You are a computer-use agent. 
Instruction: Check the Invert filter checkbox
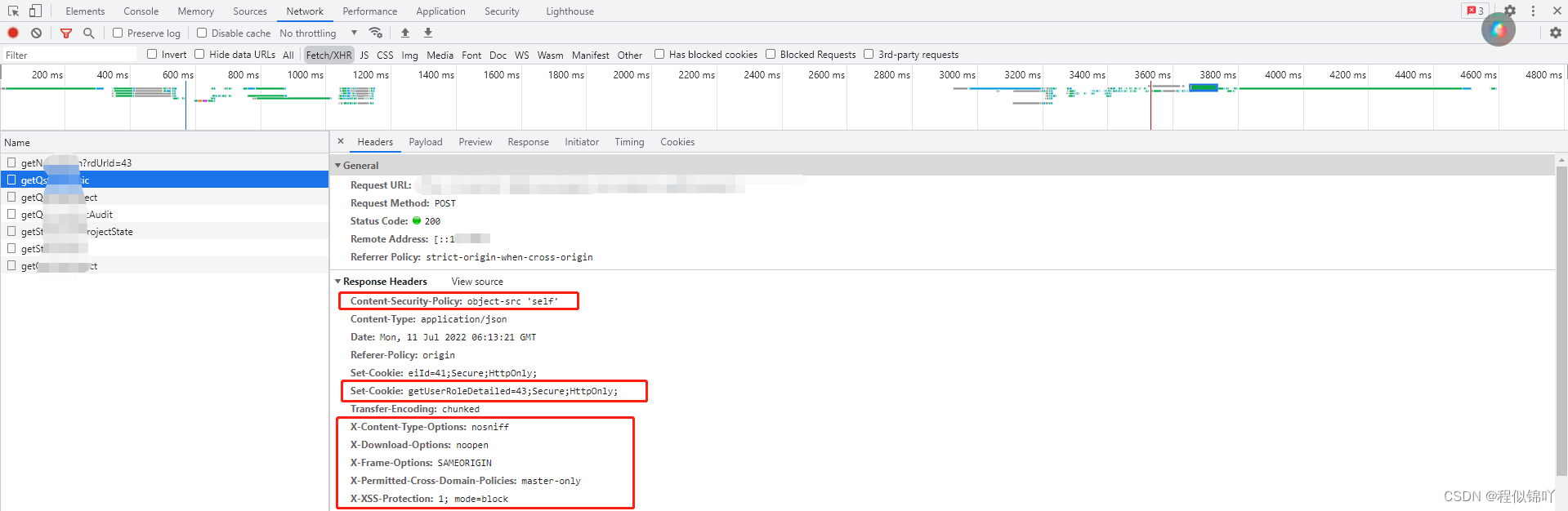152,54
